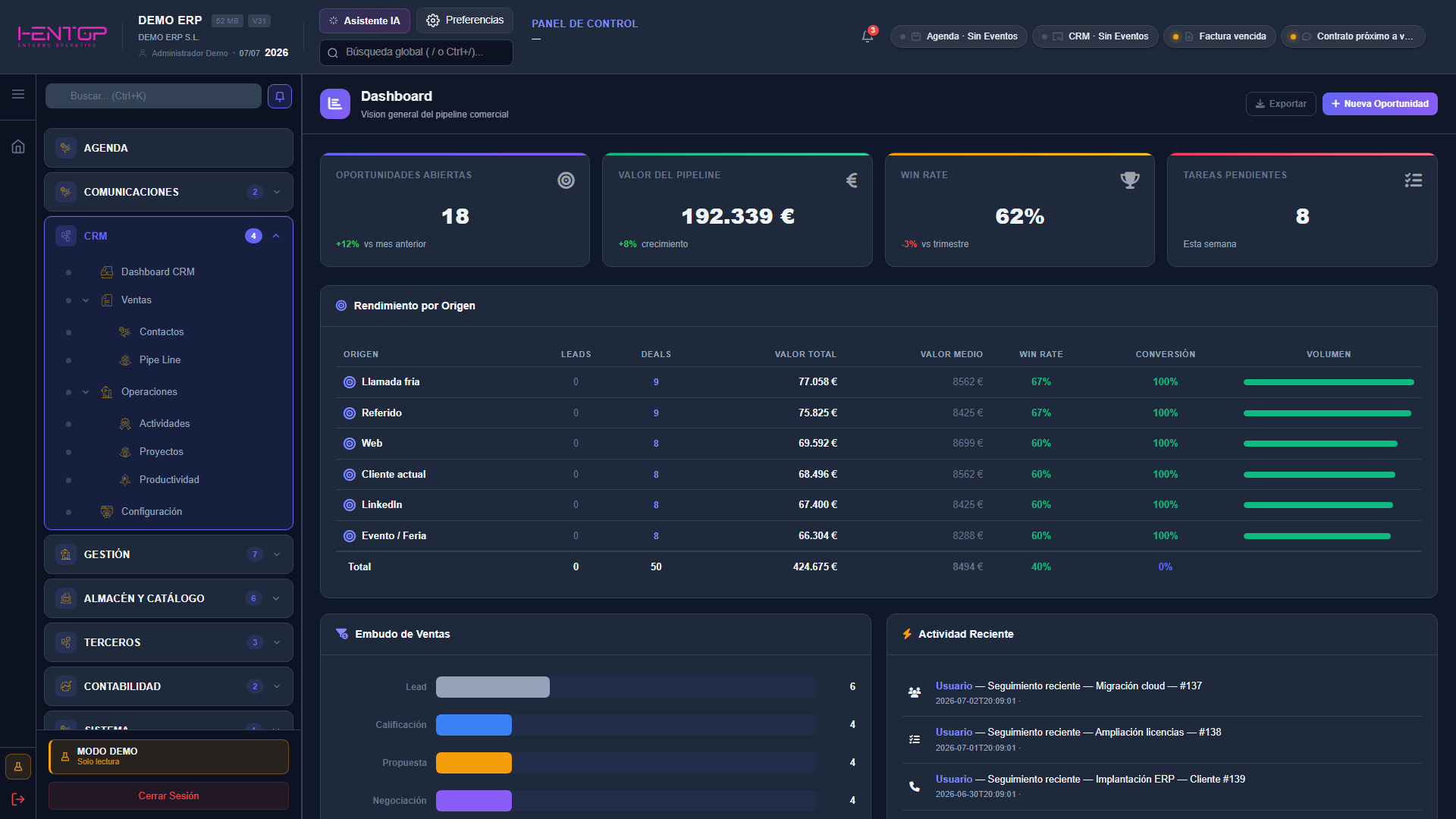Open the notifications bell with red badge
This screenshot has height=819, width=1456.
[x=868, y=36]
